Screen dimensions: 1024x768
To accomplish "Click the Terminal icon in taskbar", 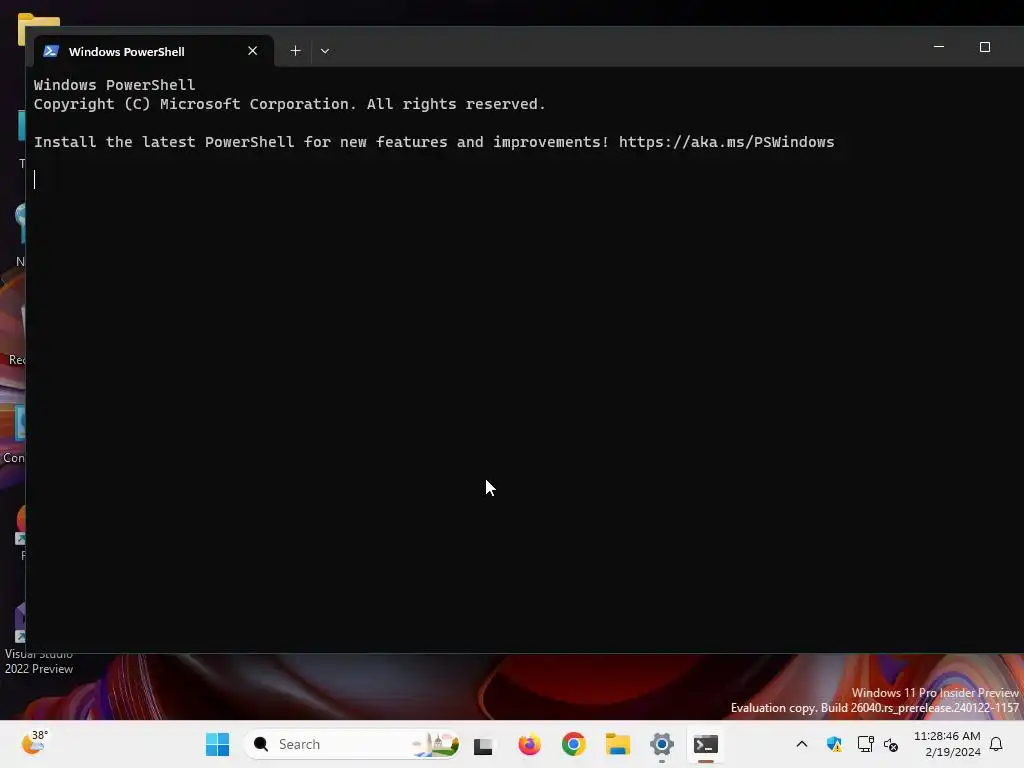I will tap(706, 744).
